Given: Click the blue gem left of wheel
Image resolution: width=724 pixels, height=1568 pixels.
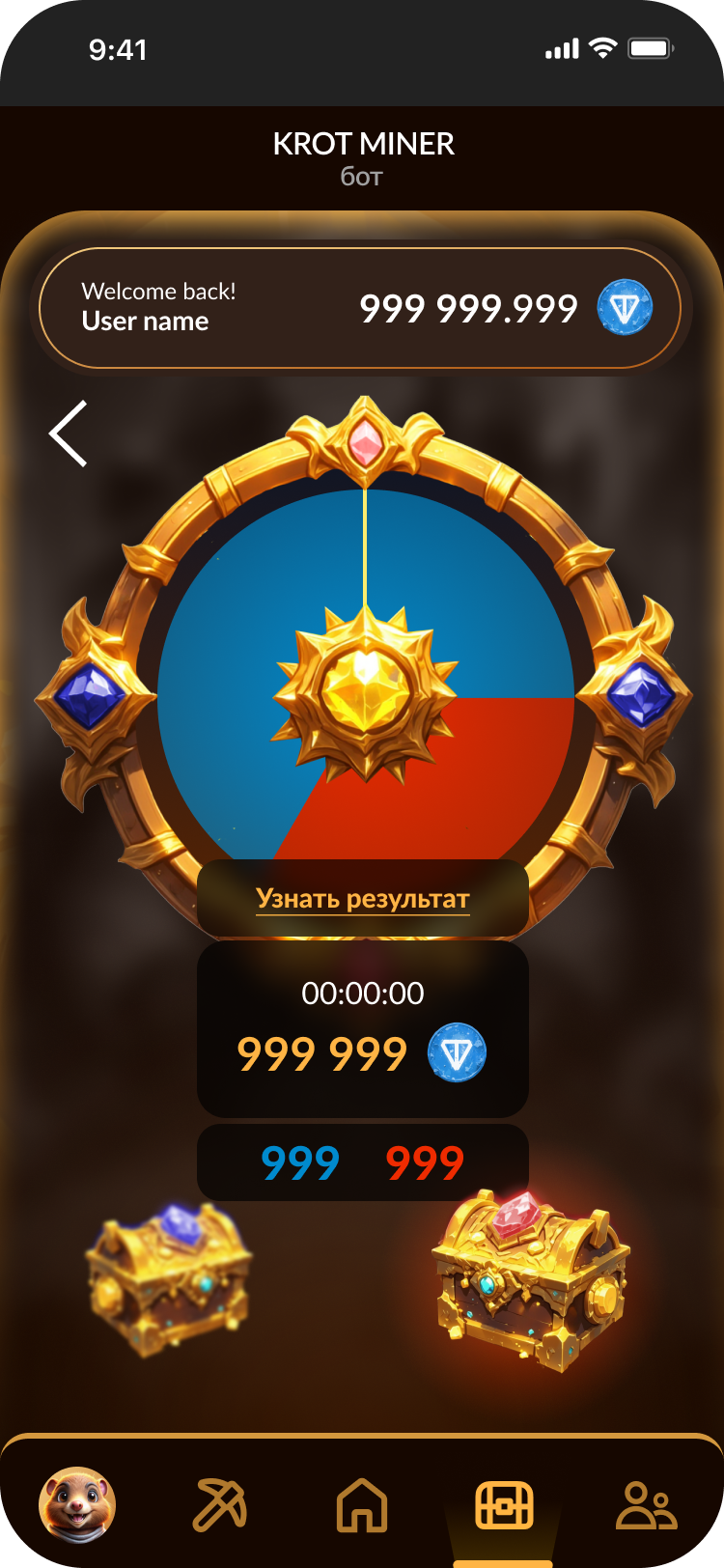Looking at the screenshot, I should click(x=90, y=696).
